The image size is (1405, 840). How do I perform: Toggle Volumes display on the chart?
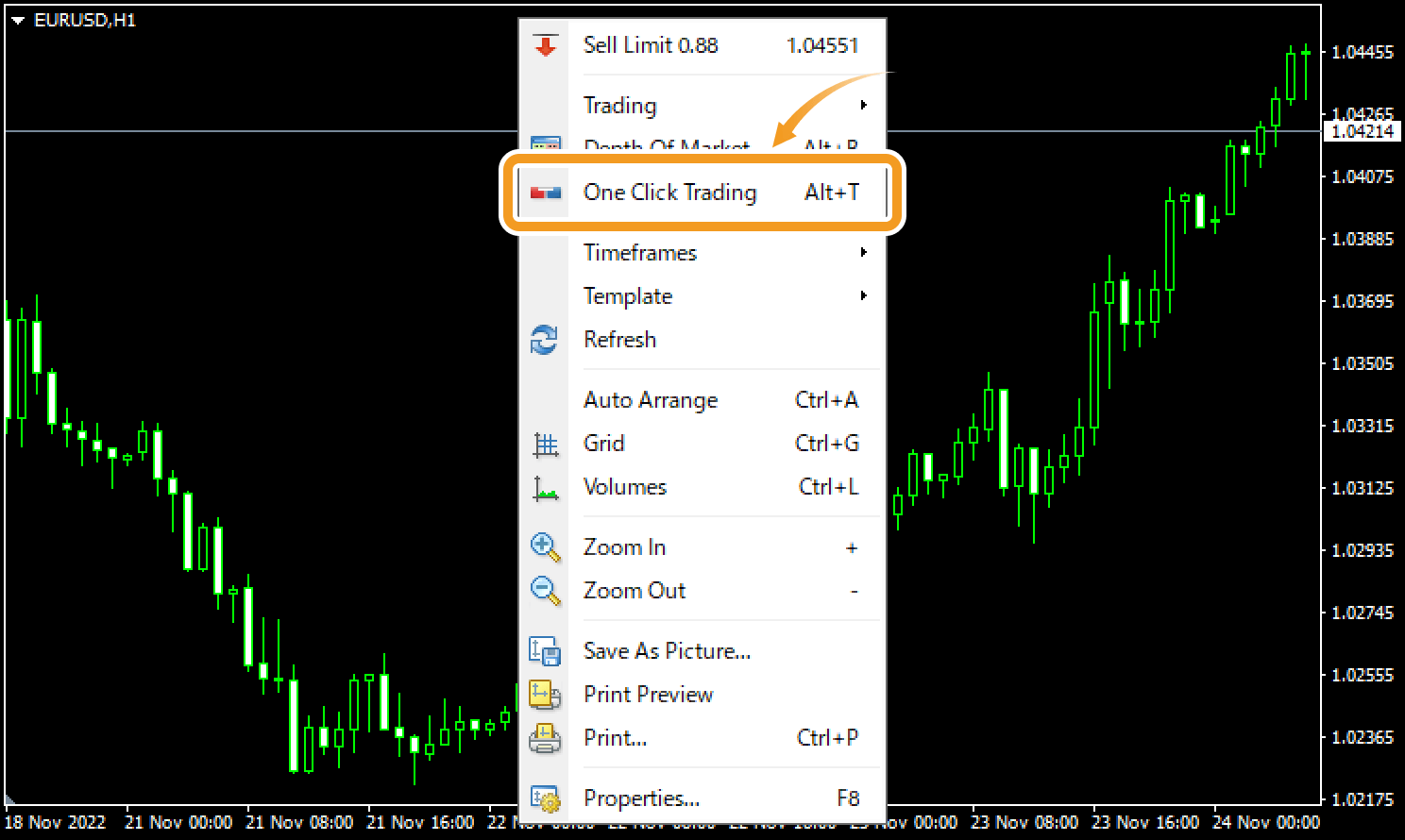[x=625, y=487]
